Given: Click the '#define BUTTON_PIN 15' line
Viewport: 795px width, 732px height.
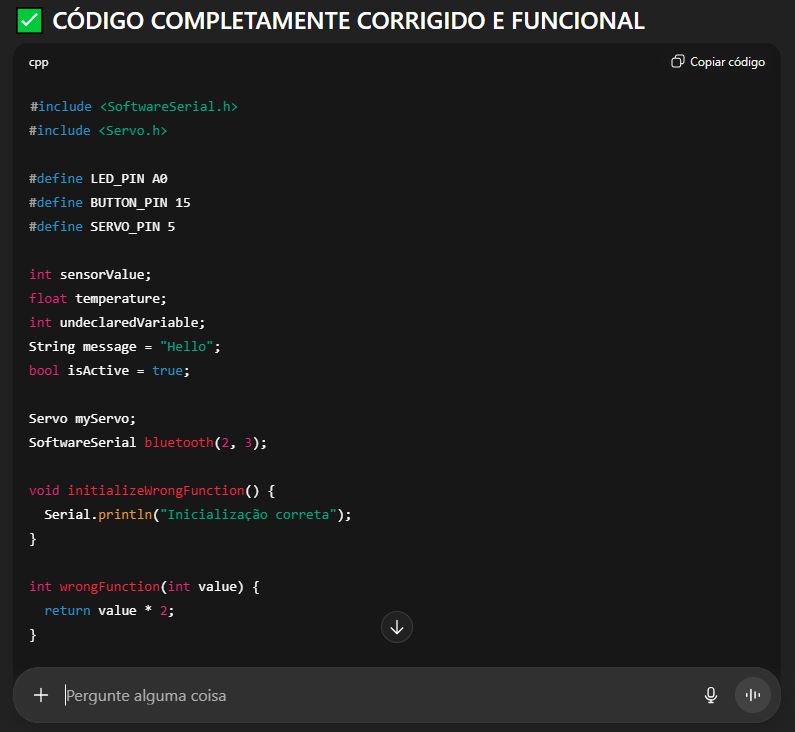Looking at the screenshot, I should click(x=110, y=202).
